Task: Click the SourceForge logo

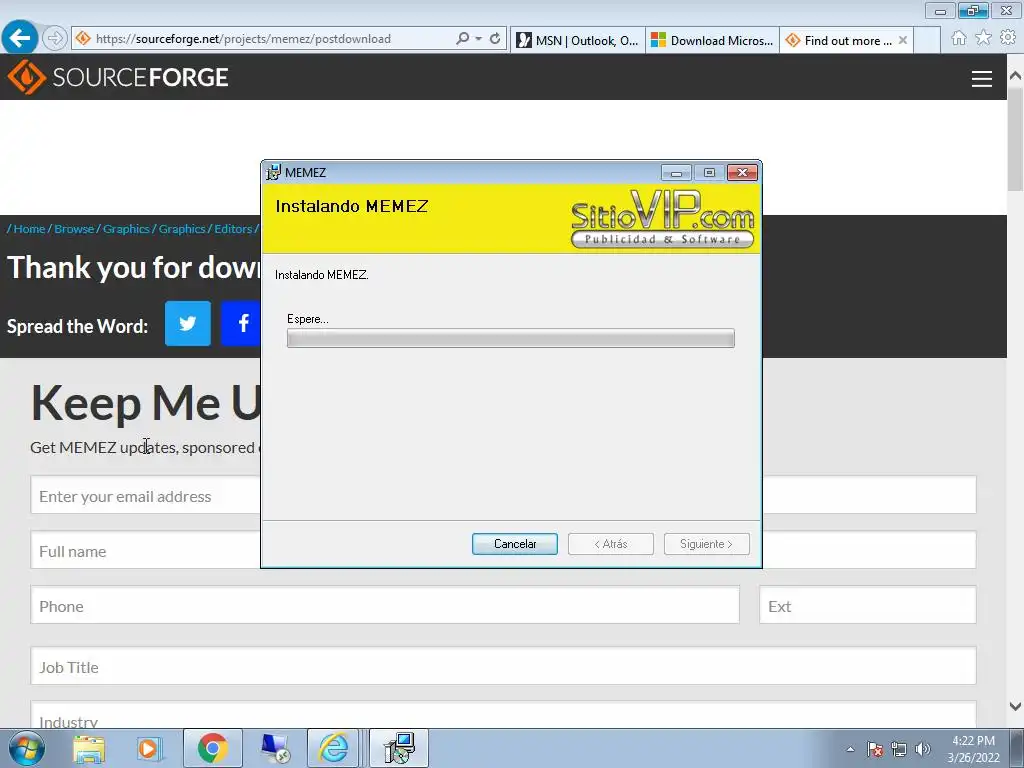Action: pyautogui.click(x=118, y=77)
